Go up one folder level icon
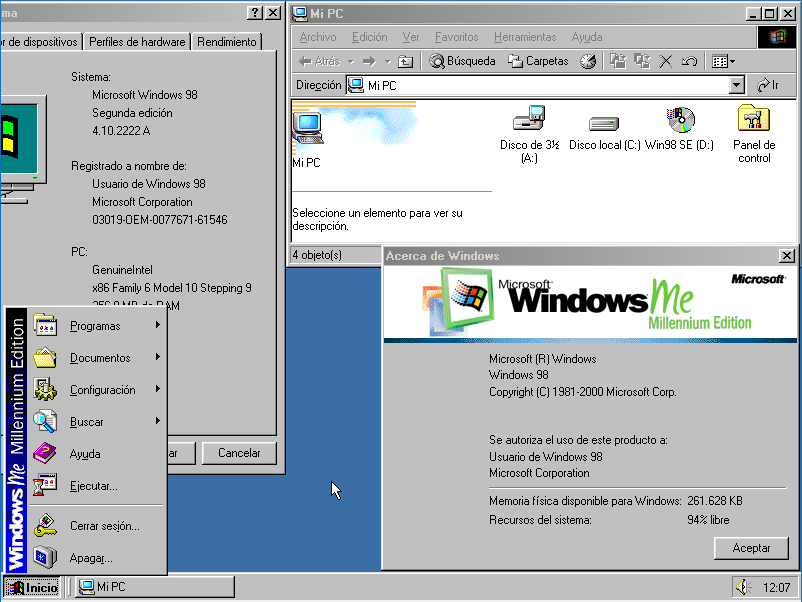Screen dimensions: 802x602 (x=406, y=62)
